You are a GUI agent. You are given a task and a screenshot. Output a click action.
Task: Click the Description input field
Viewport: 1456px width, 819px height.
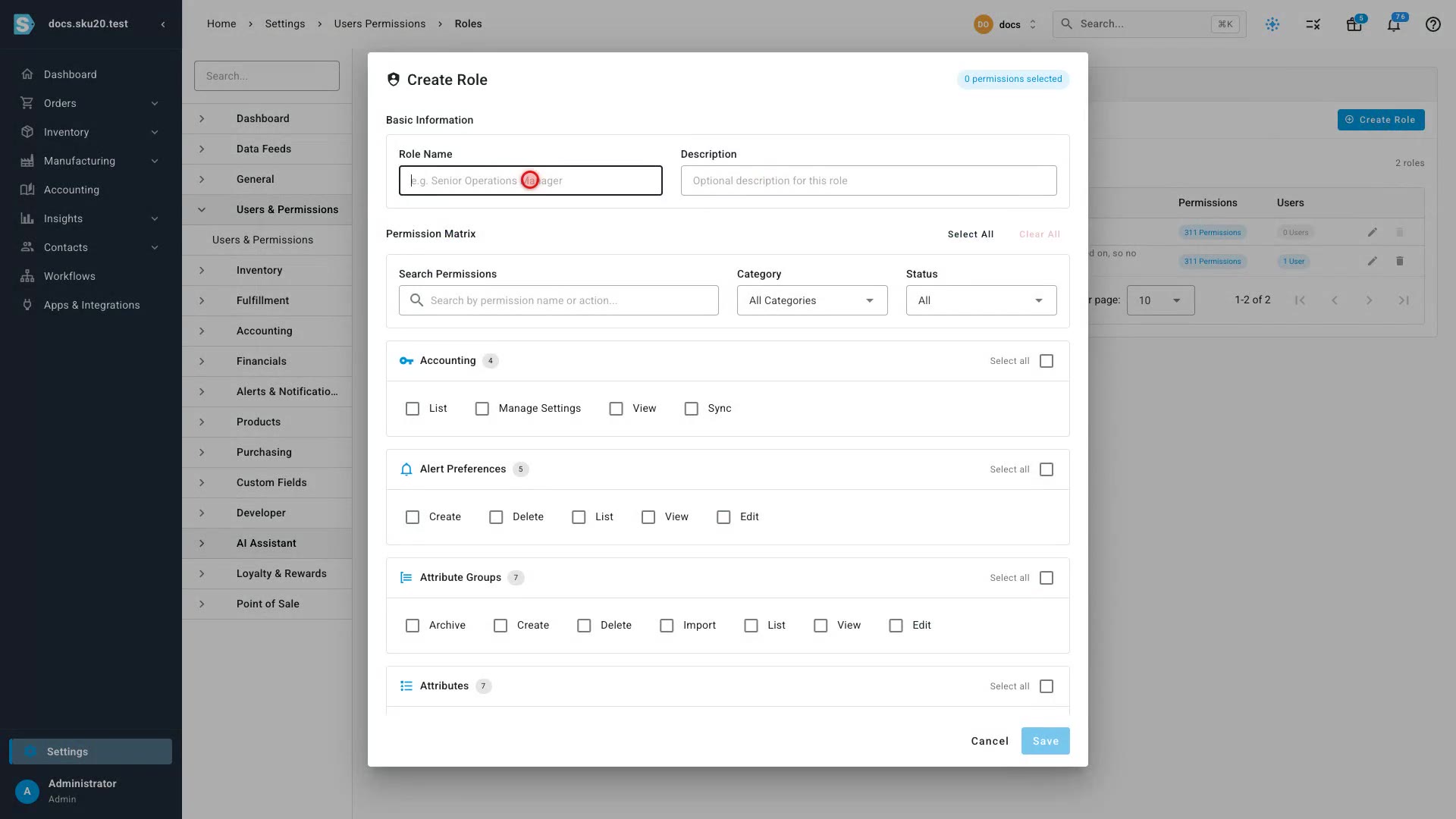(868, 181)
